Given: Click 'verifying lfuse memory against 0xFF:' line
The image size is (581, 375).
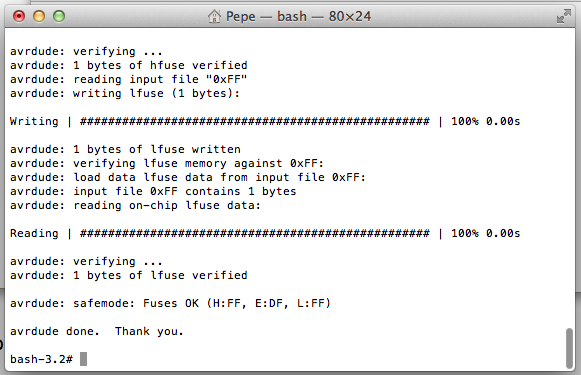Looking at the screenshot, I should click(167, 163).
